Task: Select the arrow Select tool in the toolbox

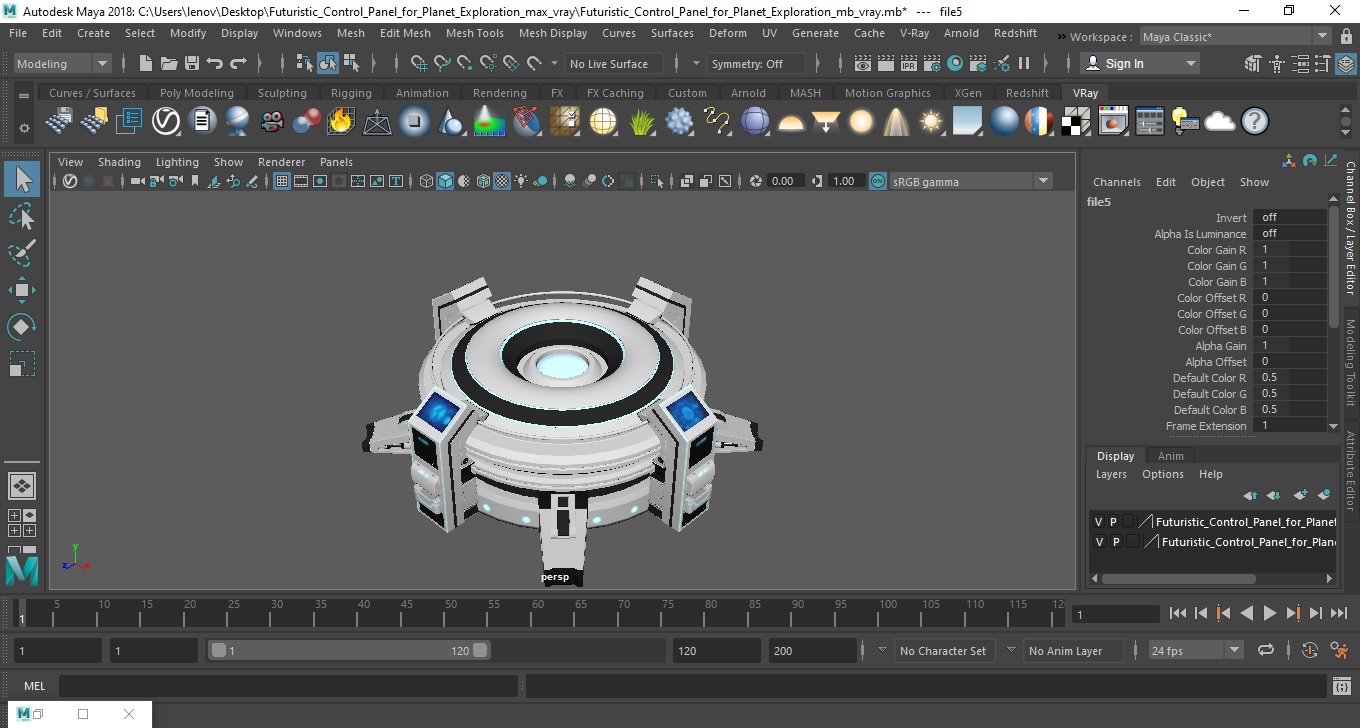Action: (22, 179)
